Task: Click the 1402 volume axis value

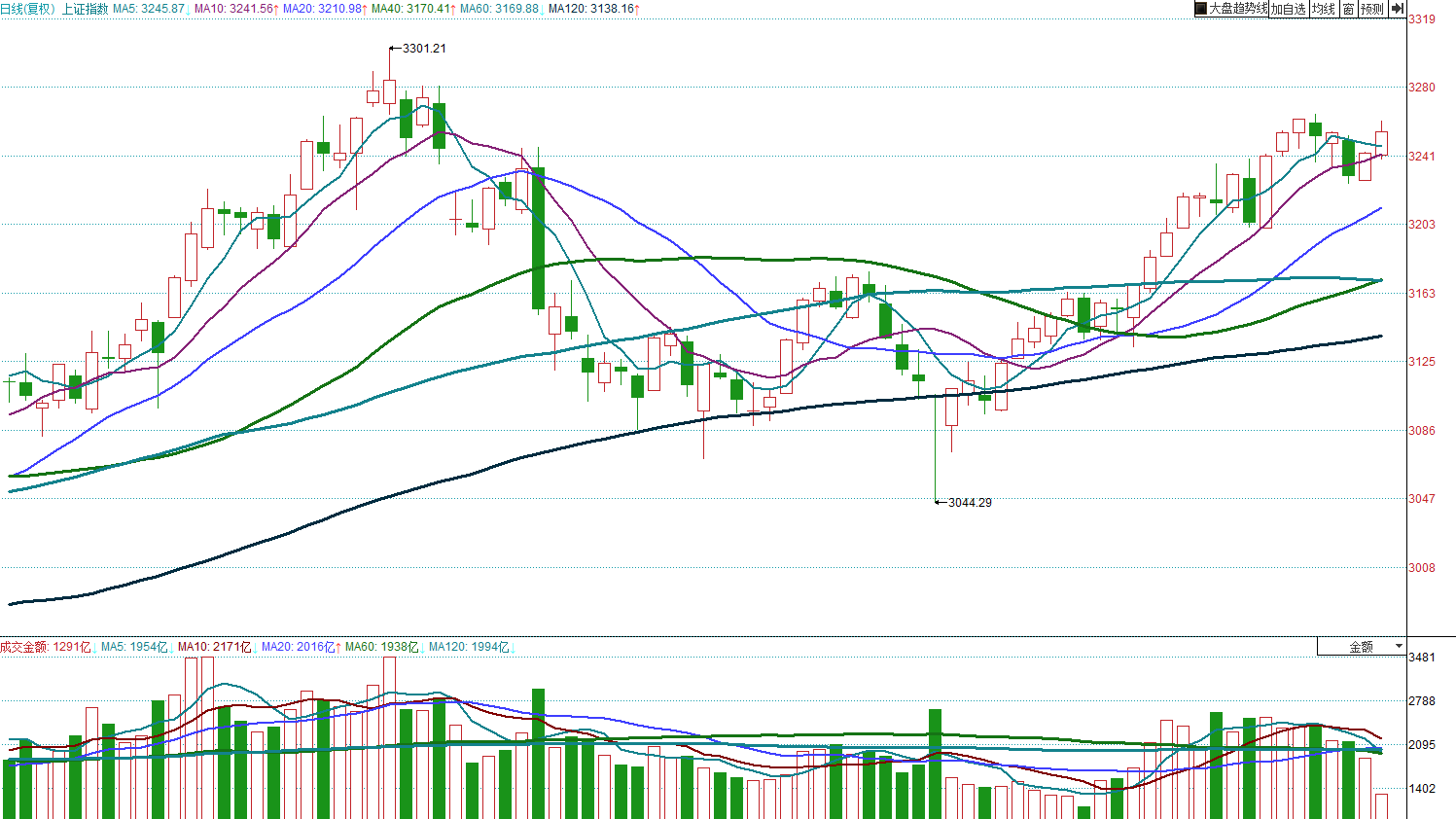Action: [x=1422, y=789]
